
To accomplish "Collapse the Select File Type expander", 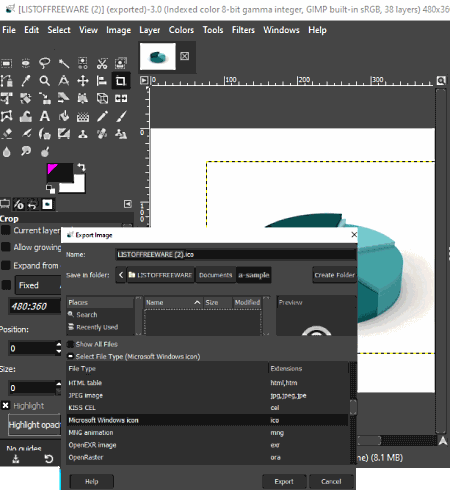I will click(71, 356).
